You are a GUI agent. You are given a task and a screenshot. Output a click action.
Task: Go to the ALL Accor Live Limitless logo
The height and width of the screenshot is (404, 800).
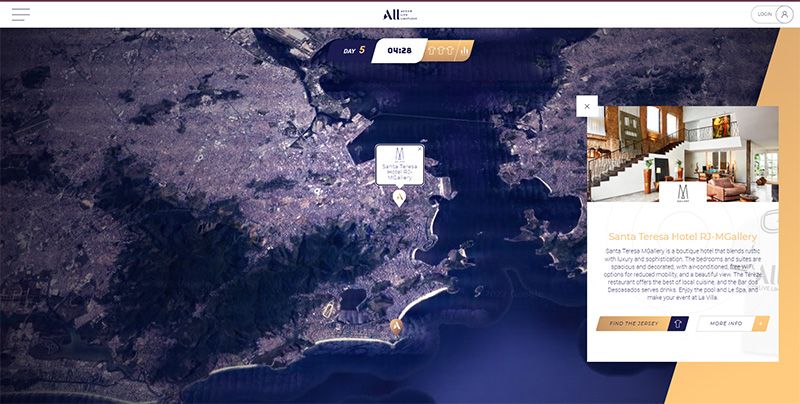tap(400, 15)
